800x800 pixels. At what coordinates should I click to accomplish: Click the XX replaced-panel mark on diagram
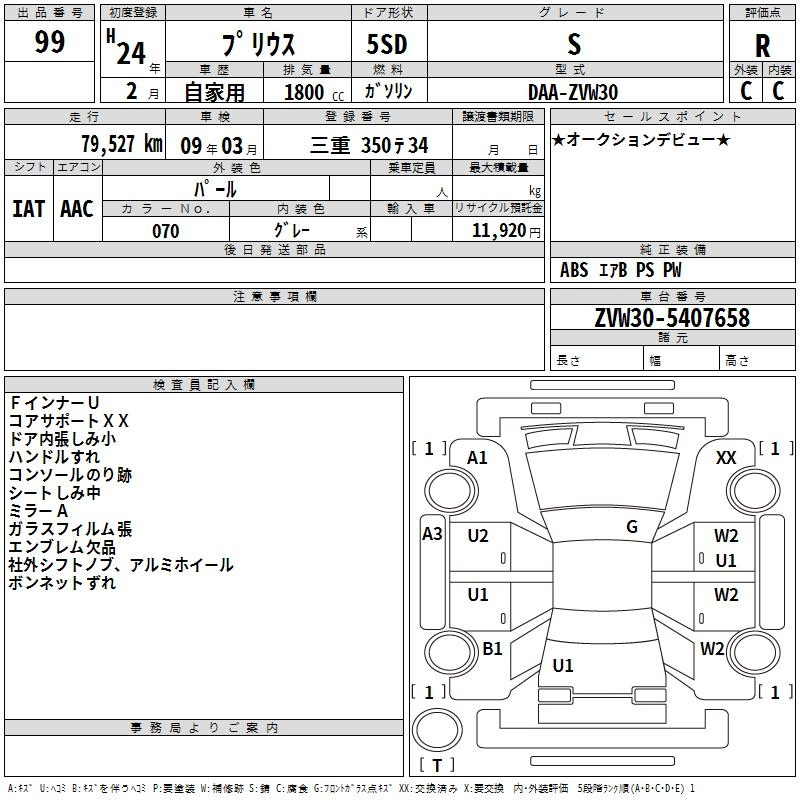point(726,458)
